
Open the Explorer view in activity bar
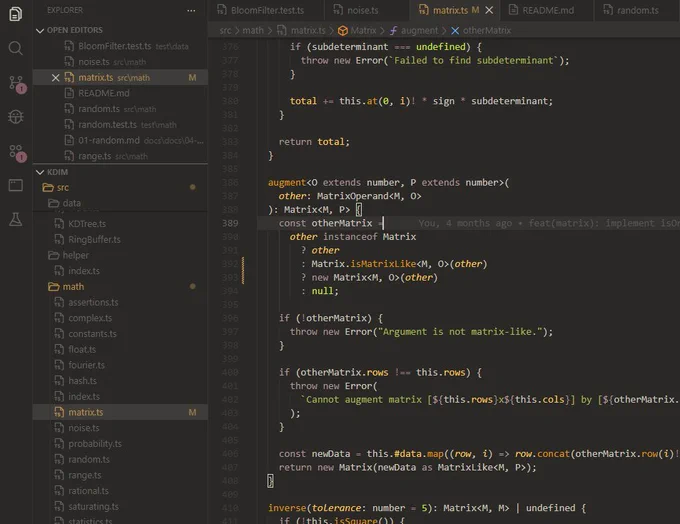pyautogui.click(x=16, y=14)
